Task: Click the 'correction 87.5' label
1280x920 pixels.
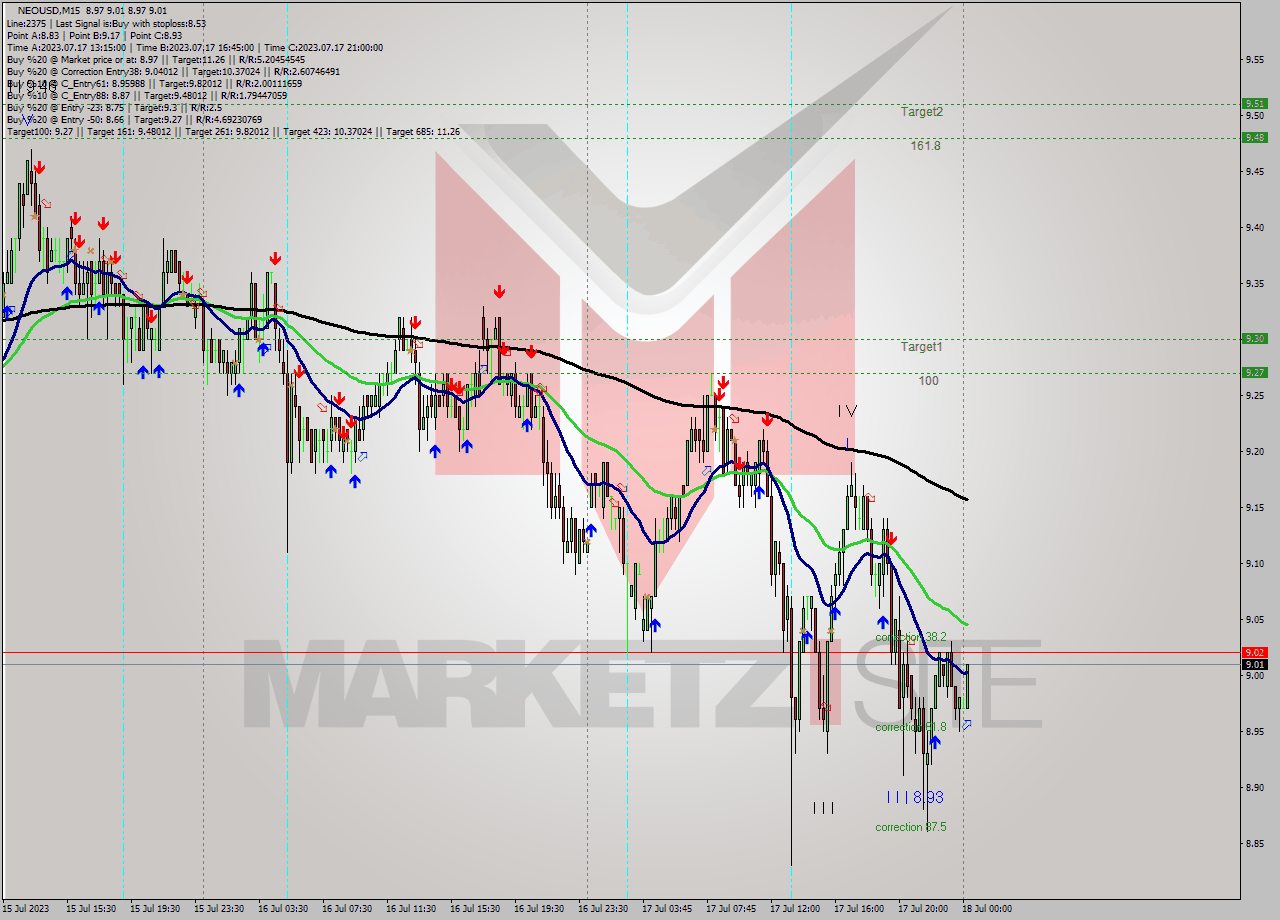Action: click(x=910, y=827)
